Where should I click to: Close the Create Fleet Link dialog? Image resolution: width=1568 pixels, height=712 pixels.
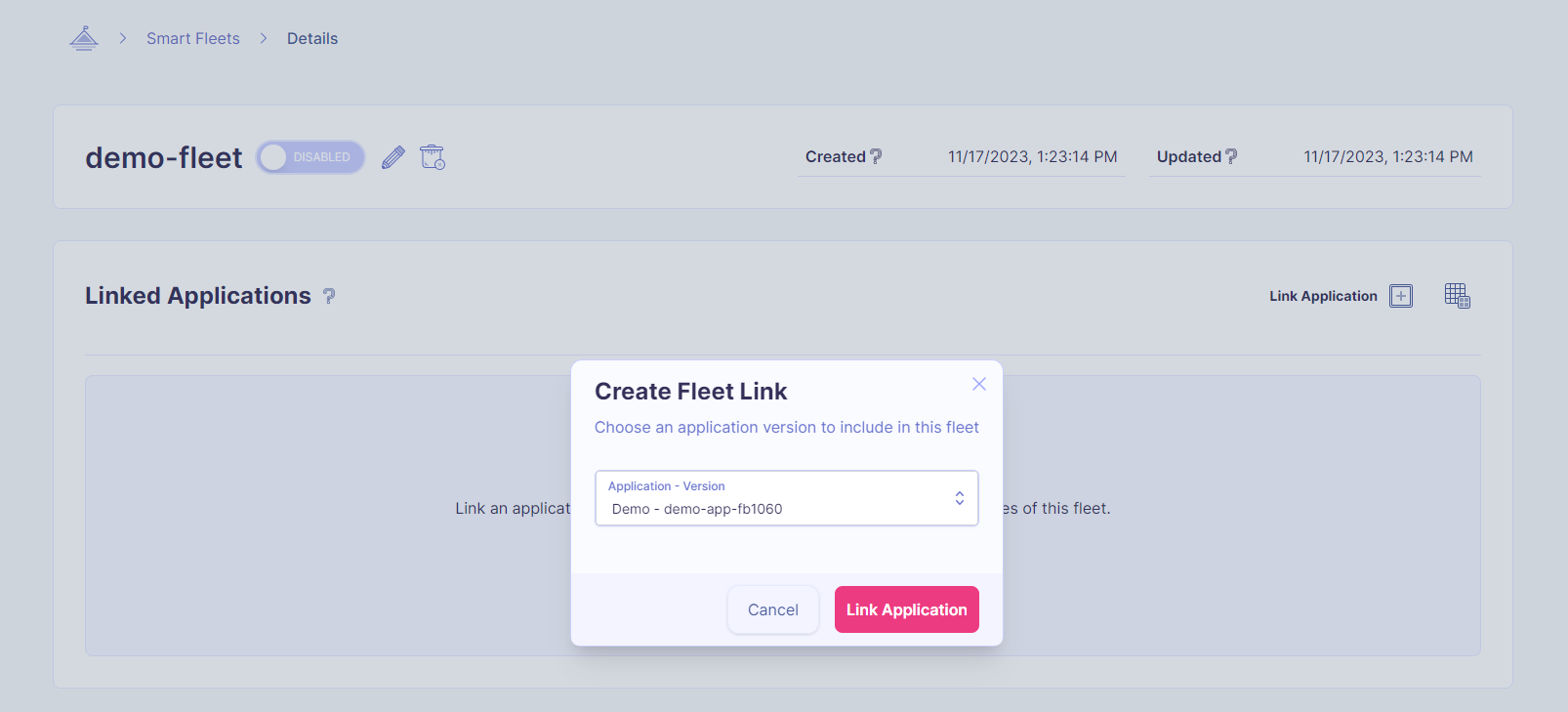(x=979, y=384)
